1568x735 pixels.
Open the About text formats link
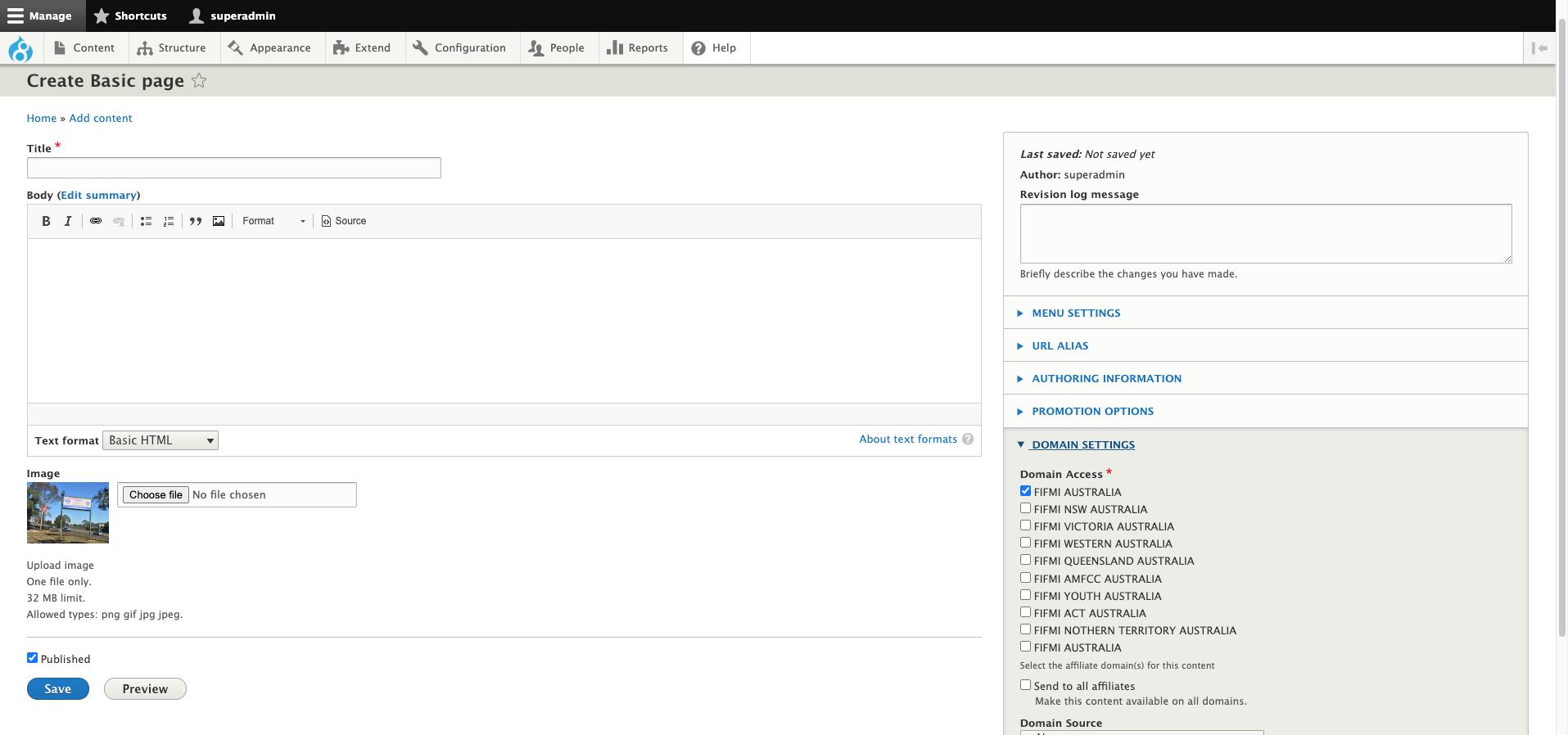point(907,440)
